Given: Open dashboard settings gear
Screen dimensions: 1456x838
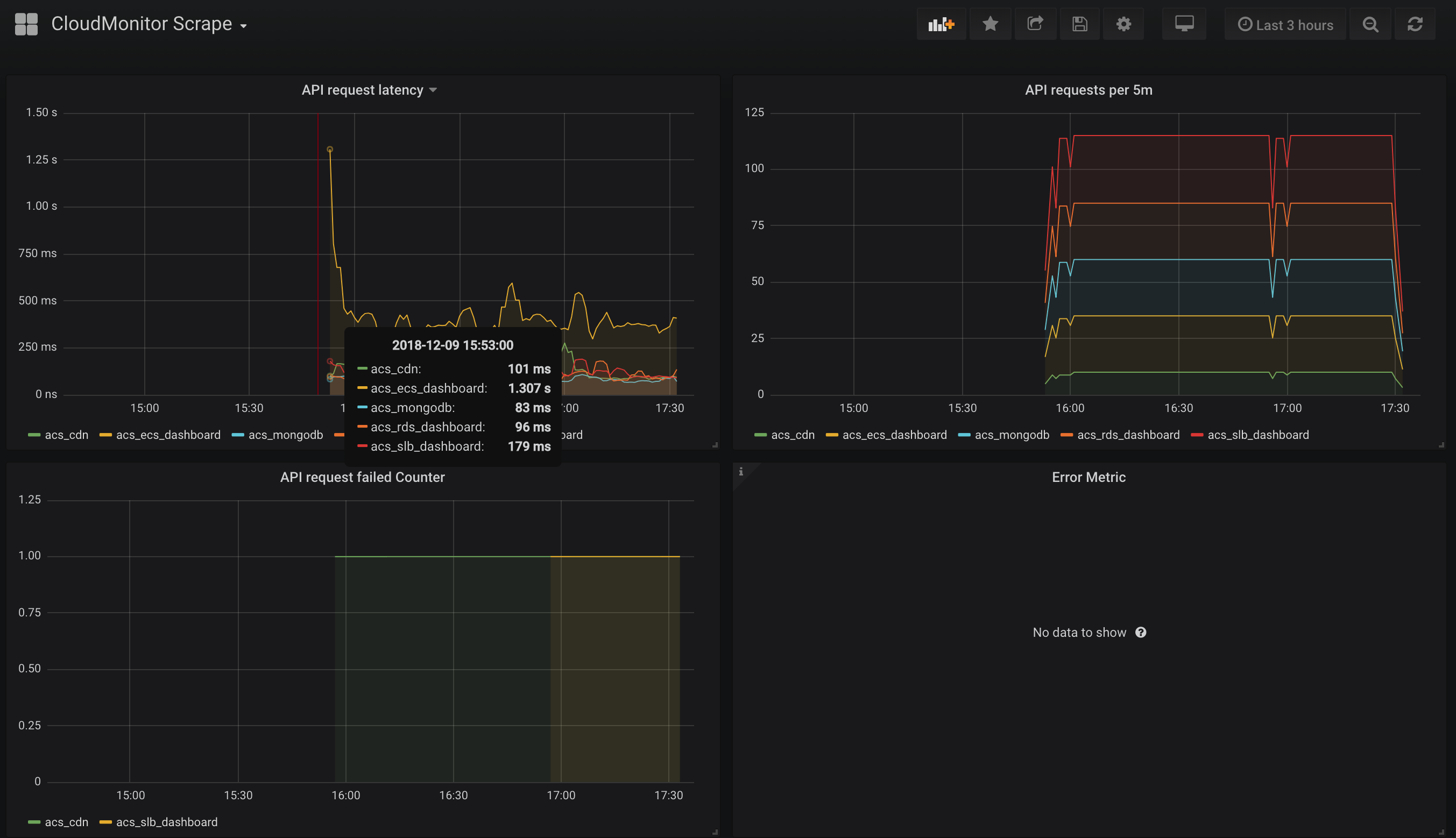Looking at the screenshot, I should [x=1123, y=24].
